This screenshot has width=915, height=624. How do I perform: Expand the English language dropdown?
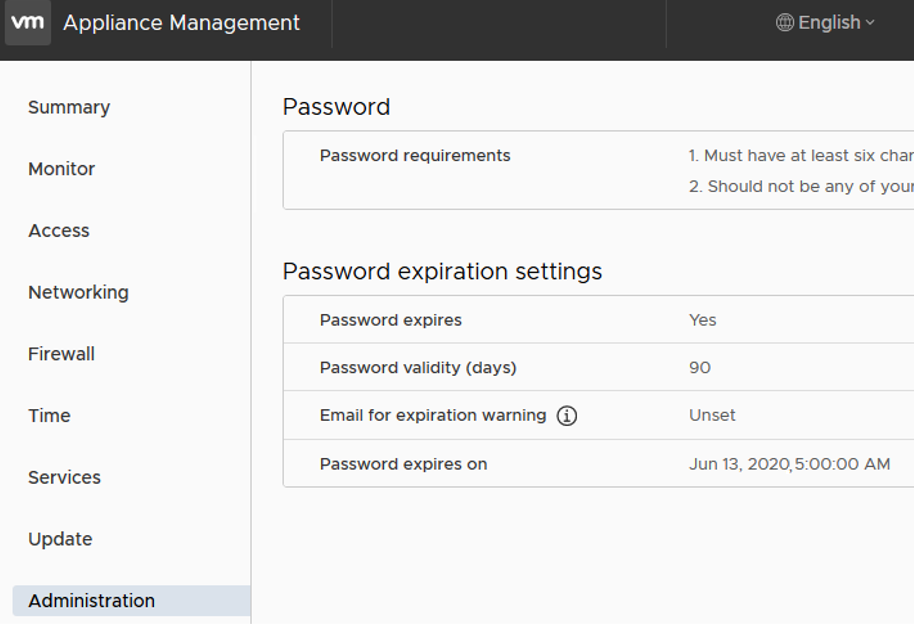point(828,22)
